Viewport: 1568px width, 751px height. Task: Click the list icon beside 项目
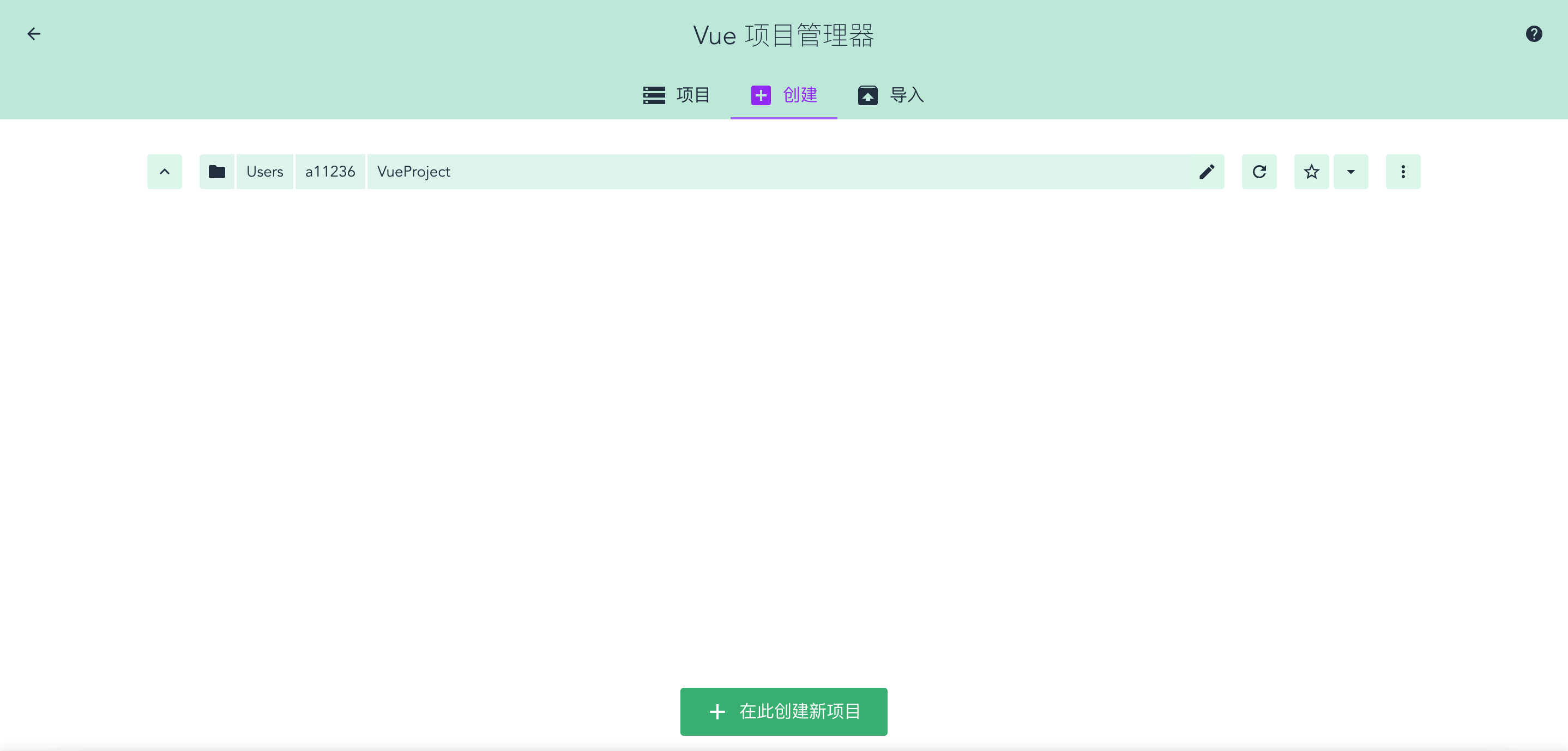pos(654,95)
